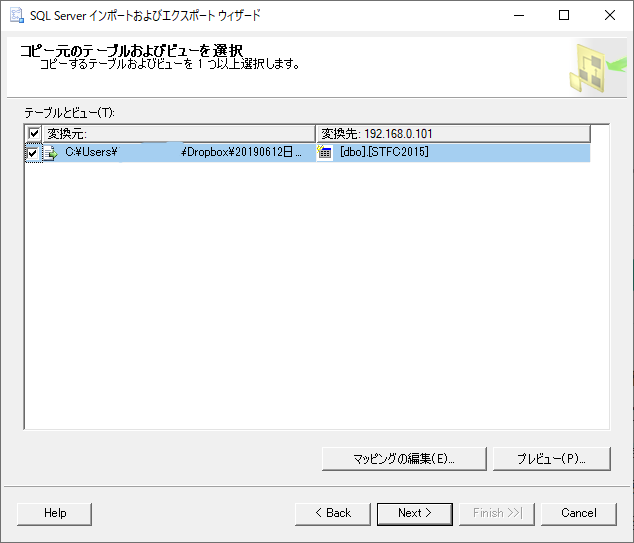Cancel the import wizard
The width and height of the screenshot is (634, 543).
[x=579, y=513]
